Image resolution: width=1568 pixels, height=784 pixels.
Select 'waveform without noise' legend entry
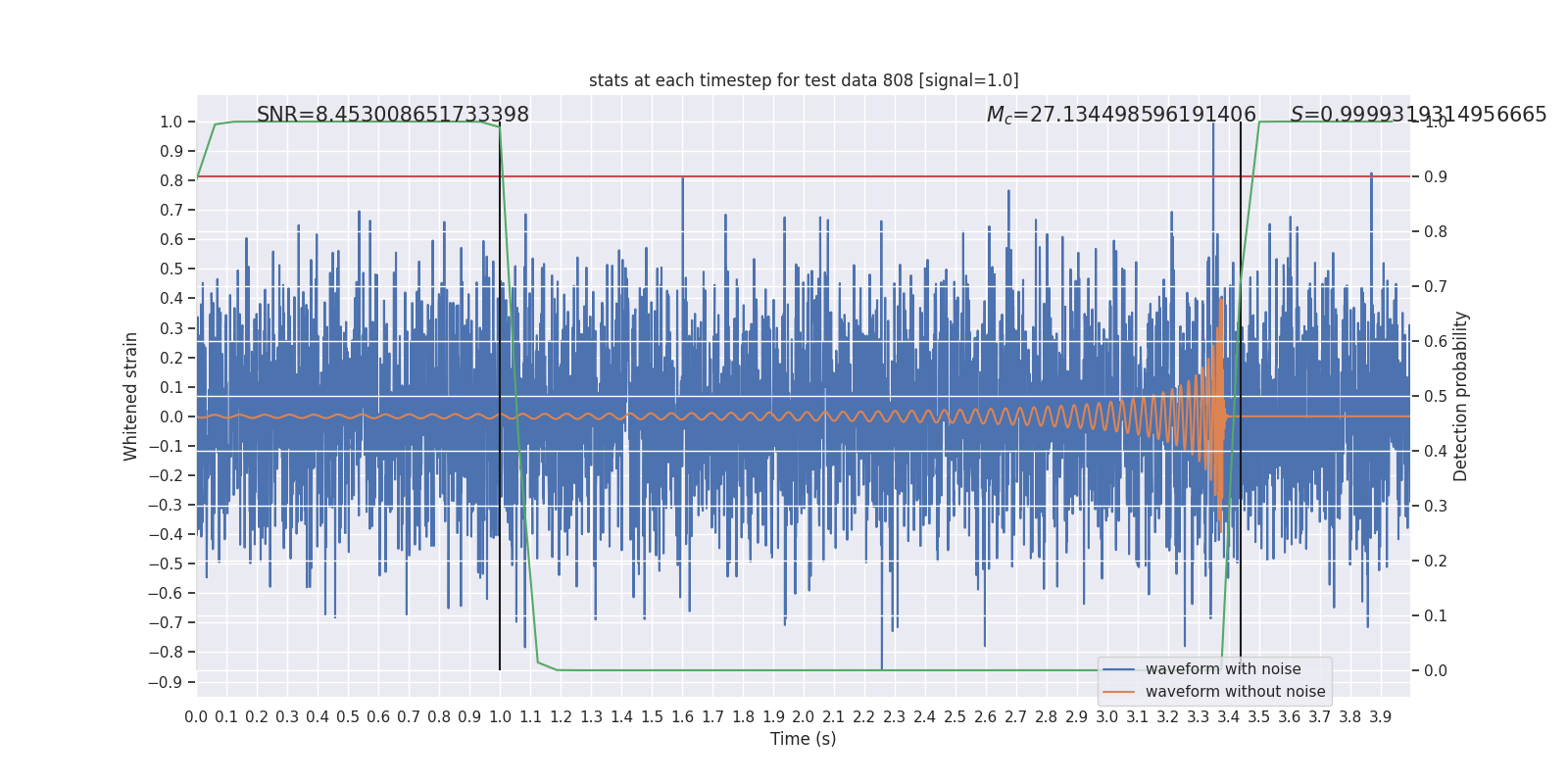click(x=1235, y=692)
